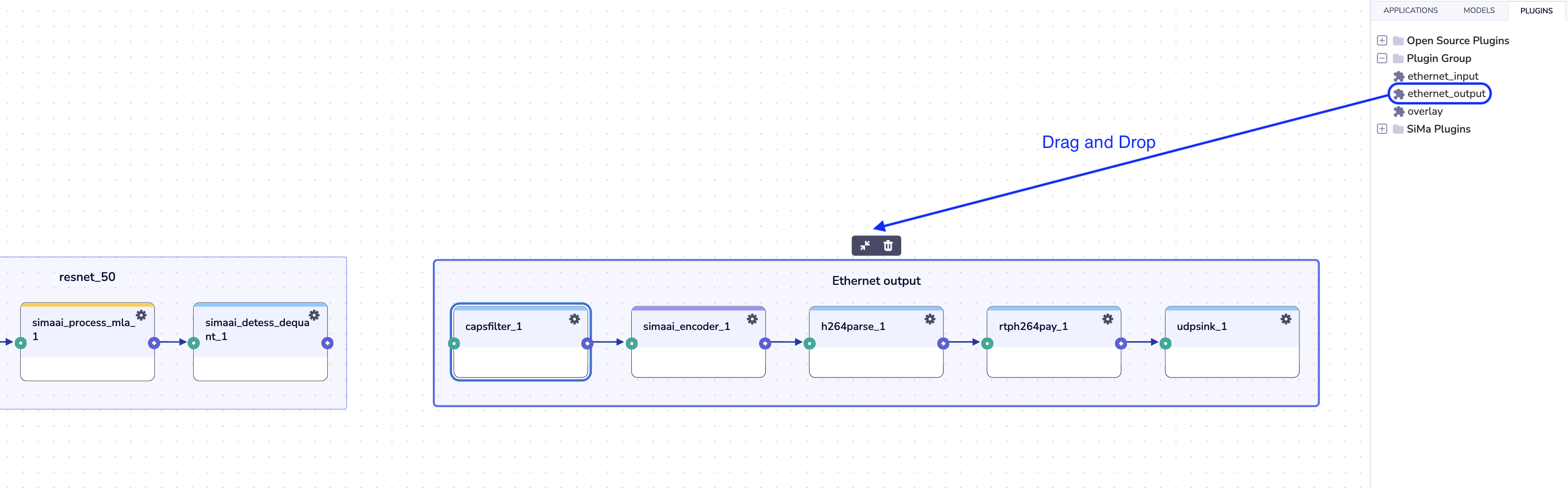Select ethernet_input plugin in tree
This screenshot has height=488, width=1568.
pos(1442,76)
